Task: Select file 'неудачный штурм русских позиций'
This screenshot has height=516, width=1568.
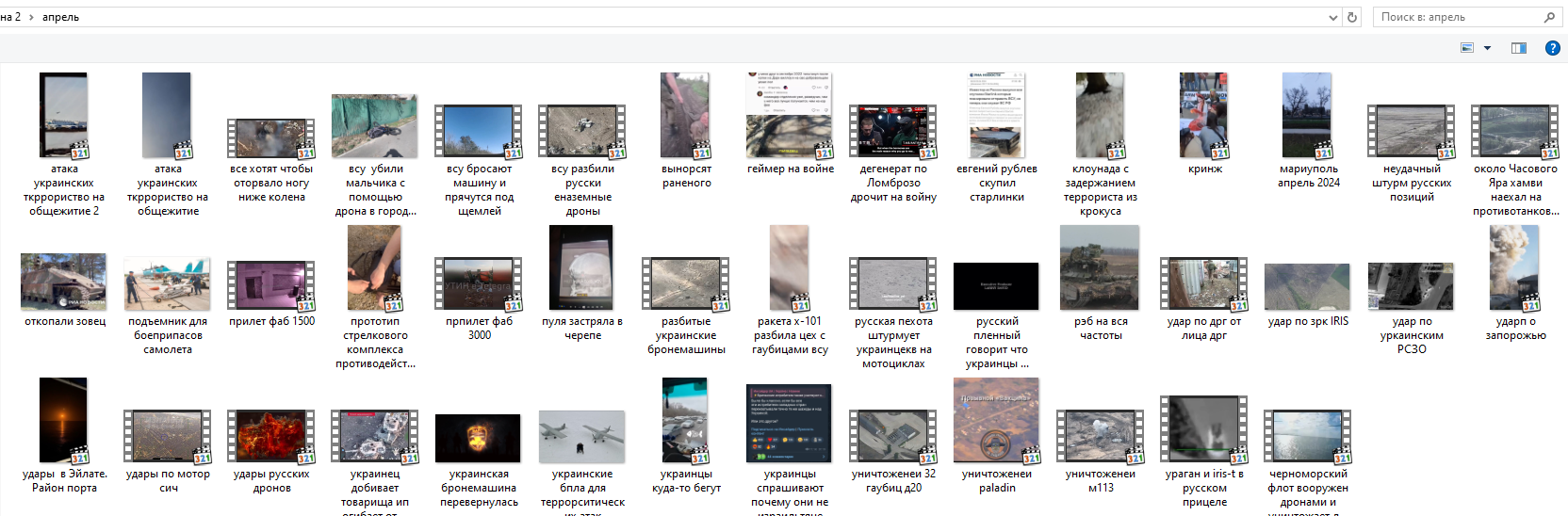Action: click(1412, 153)
